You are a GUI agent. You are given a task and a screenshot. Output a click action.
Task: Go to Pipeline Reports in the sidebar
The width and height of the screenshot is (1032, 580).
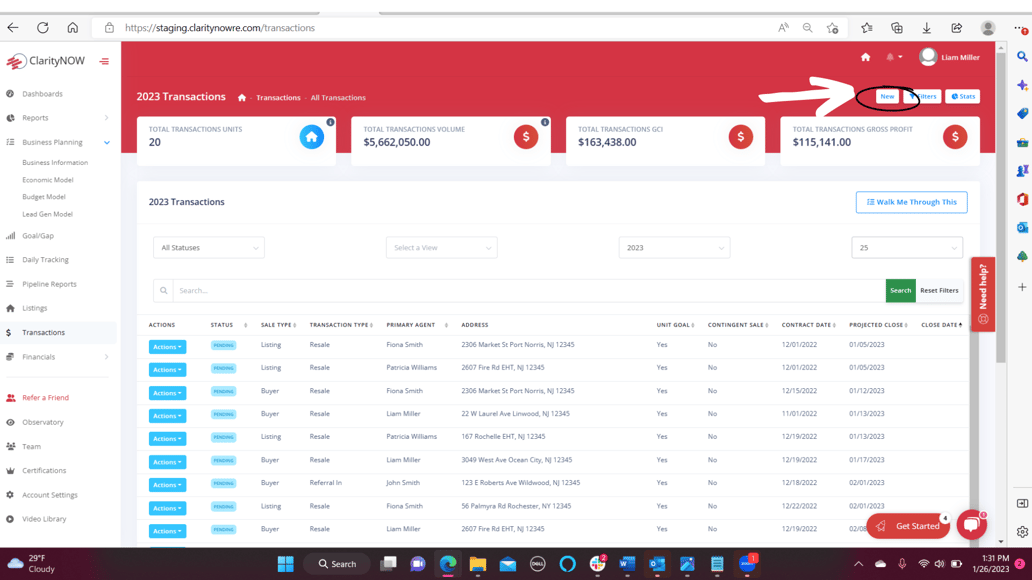(49, 284)
